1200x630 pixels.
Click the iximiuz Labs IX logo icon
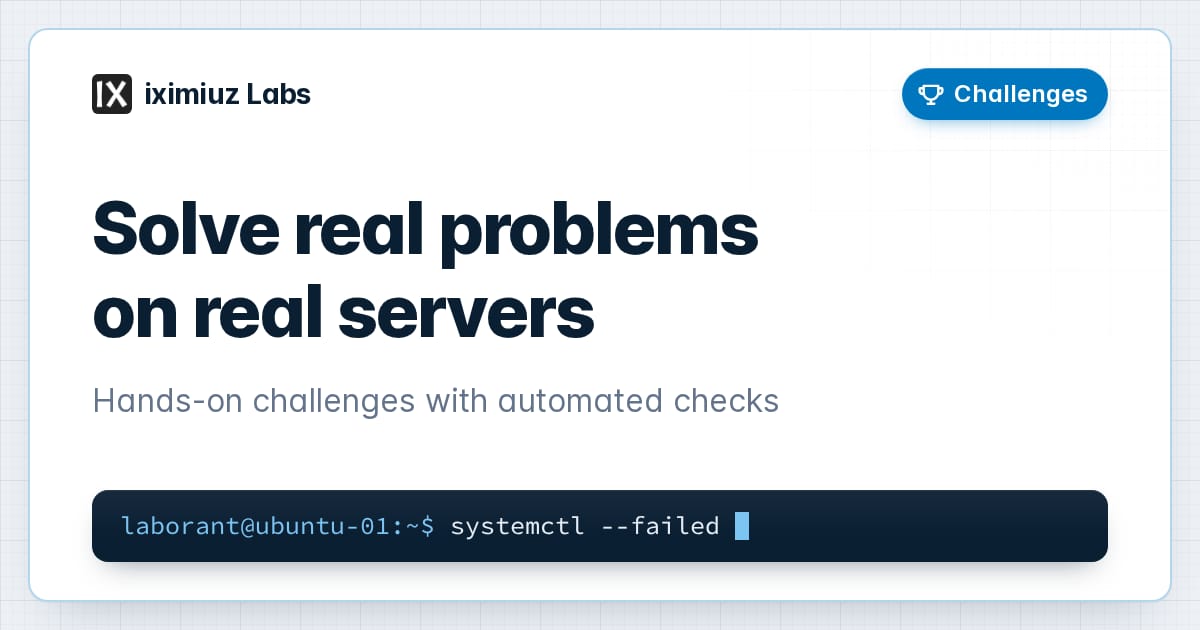111,94
